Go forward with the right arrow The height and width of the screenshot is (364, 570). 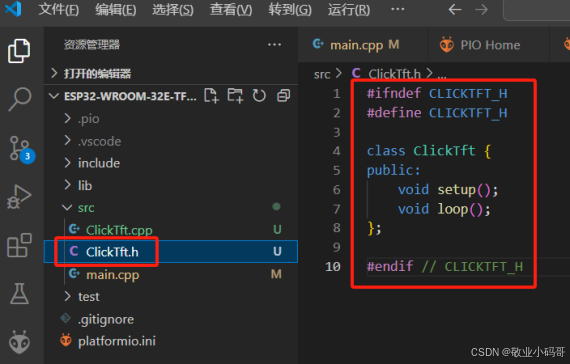coord(481,9)
